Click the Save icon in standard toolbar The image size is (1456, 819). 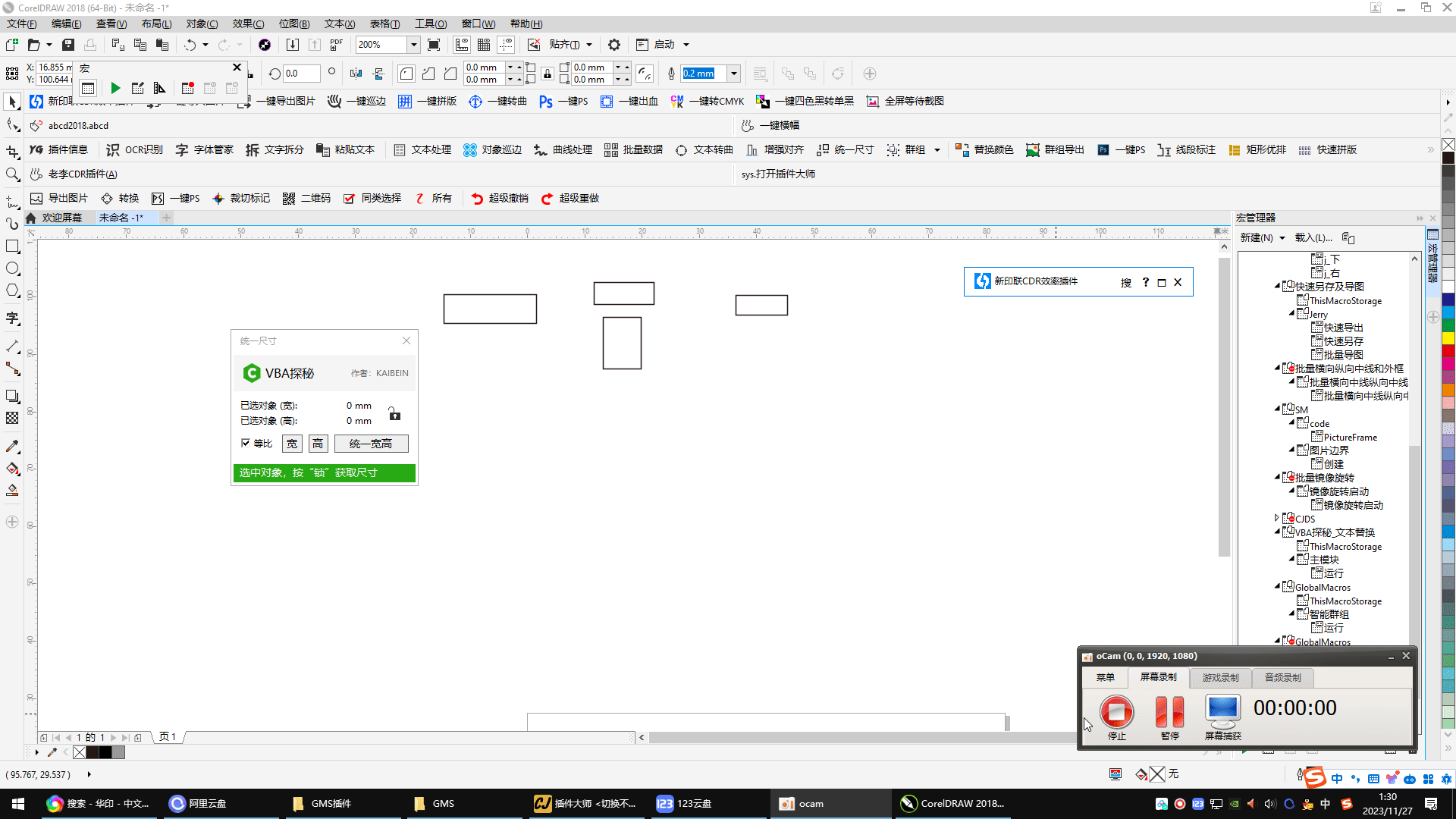(x=68, y=45)
